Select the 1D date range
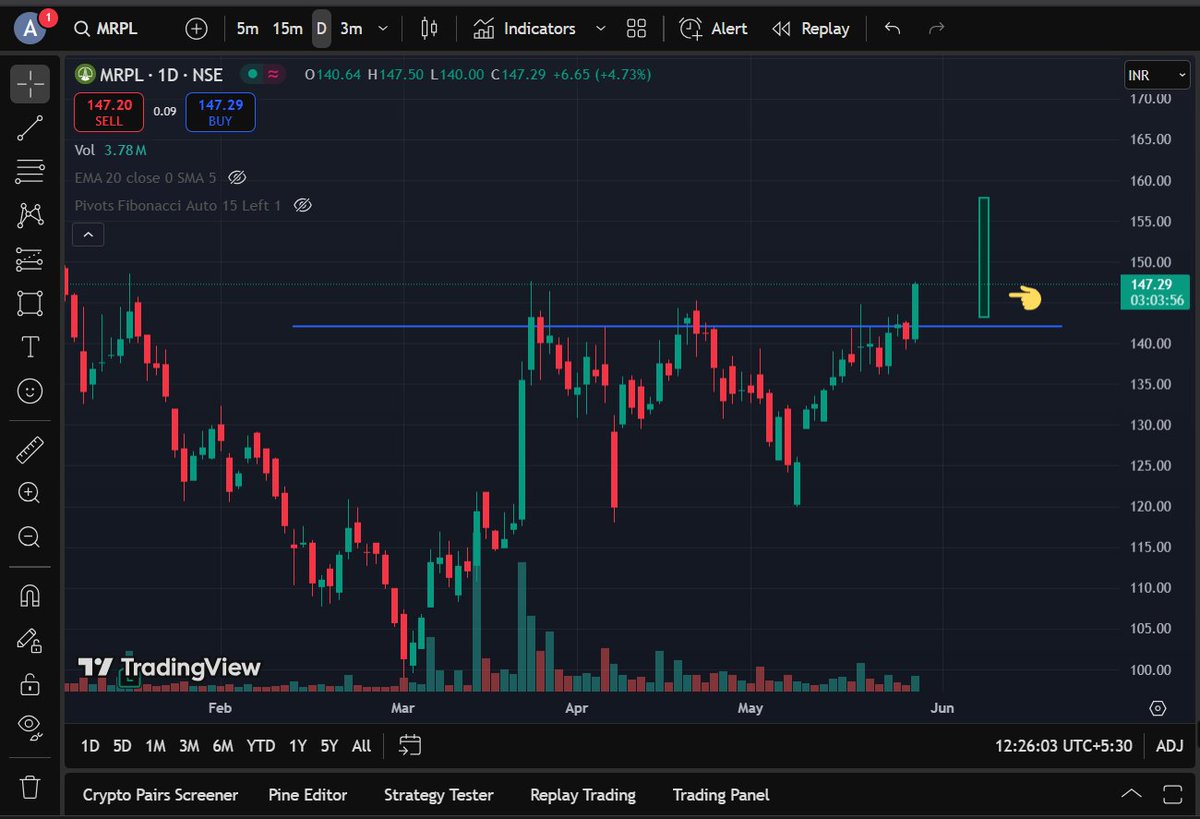Screen dimensions: 1200x819 [x=90, y=745]
